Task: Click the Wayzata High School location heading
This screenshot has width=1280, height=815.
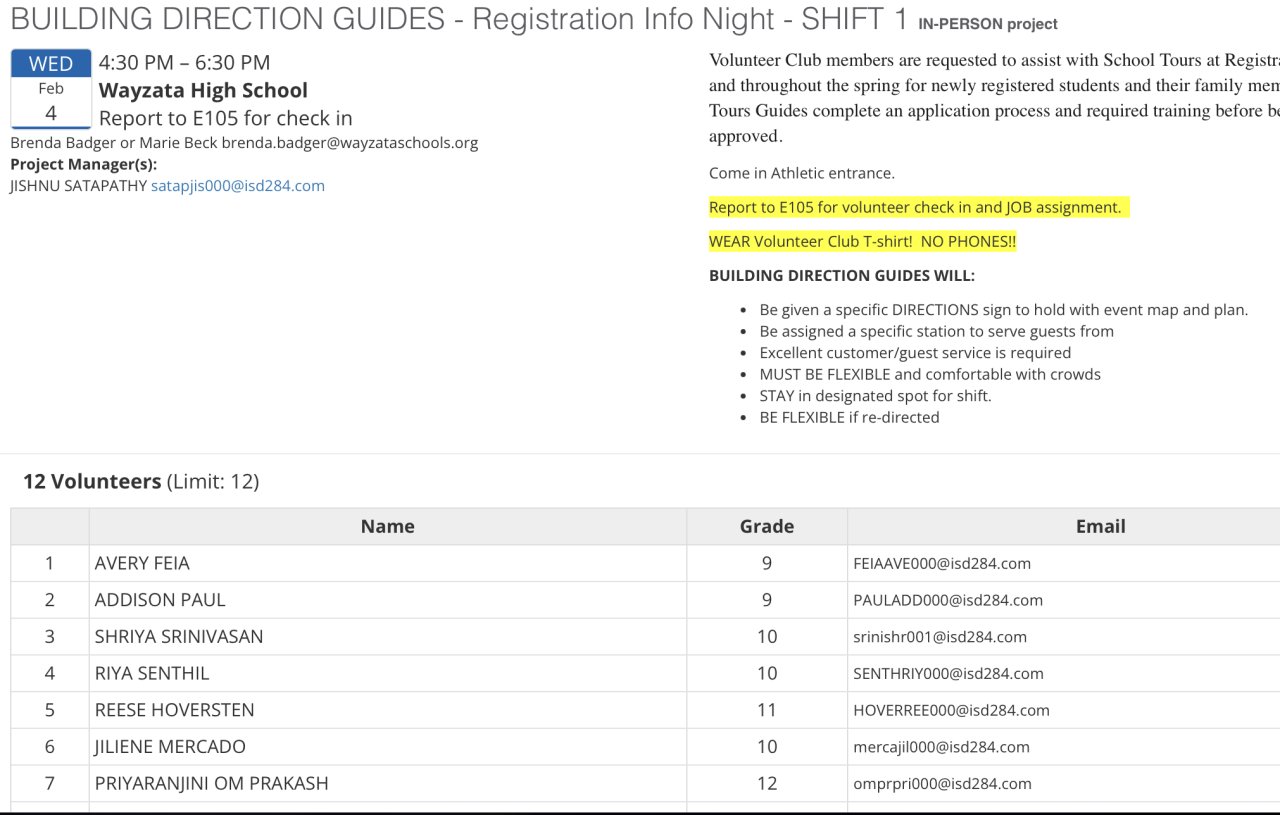Action: 203,90
